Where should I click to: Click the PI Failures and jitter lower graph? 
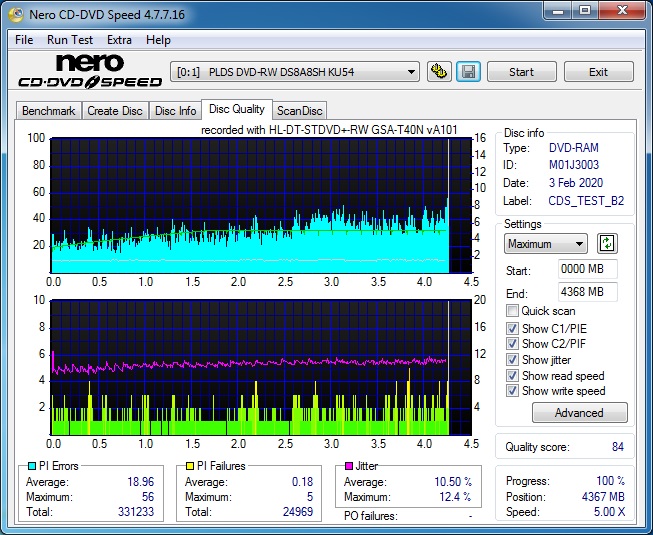click(x=261, y=367)
